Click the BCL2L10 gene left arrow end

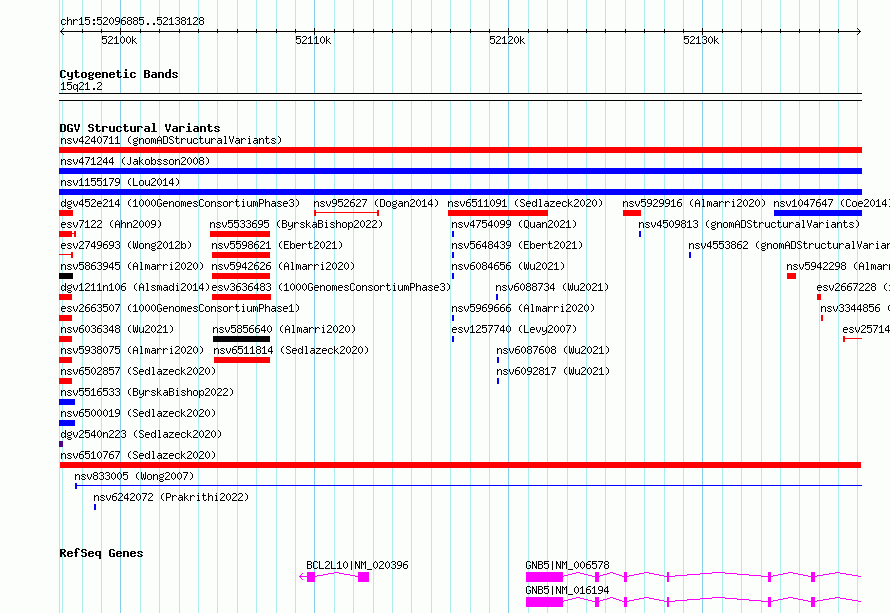pyautogui.click(x=303, y=577)
